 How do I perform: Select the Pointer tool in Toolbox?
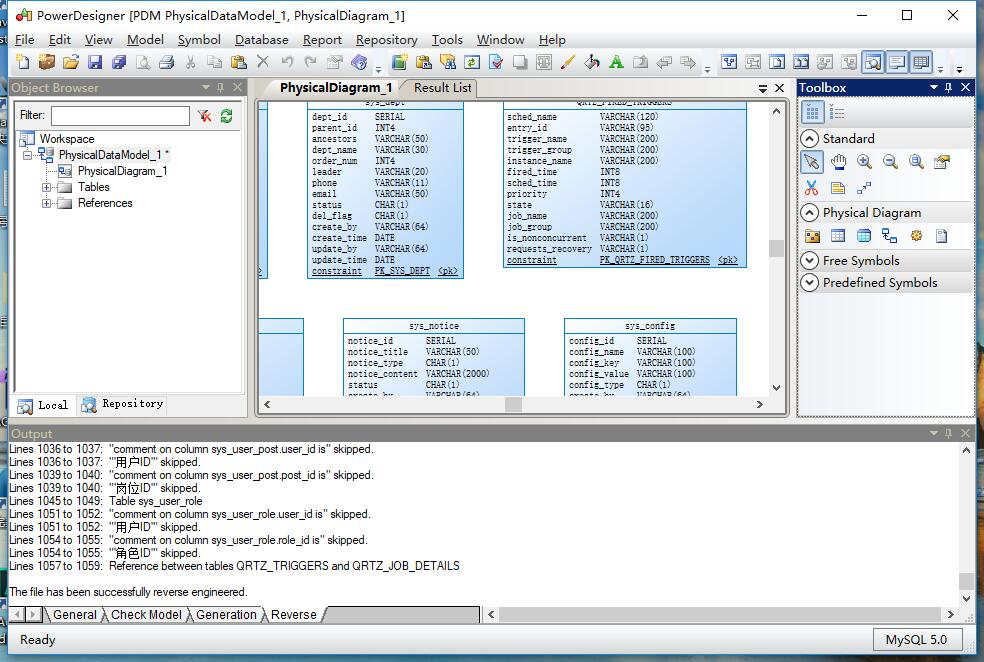[x=811, y=162]
